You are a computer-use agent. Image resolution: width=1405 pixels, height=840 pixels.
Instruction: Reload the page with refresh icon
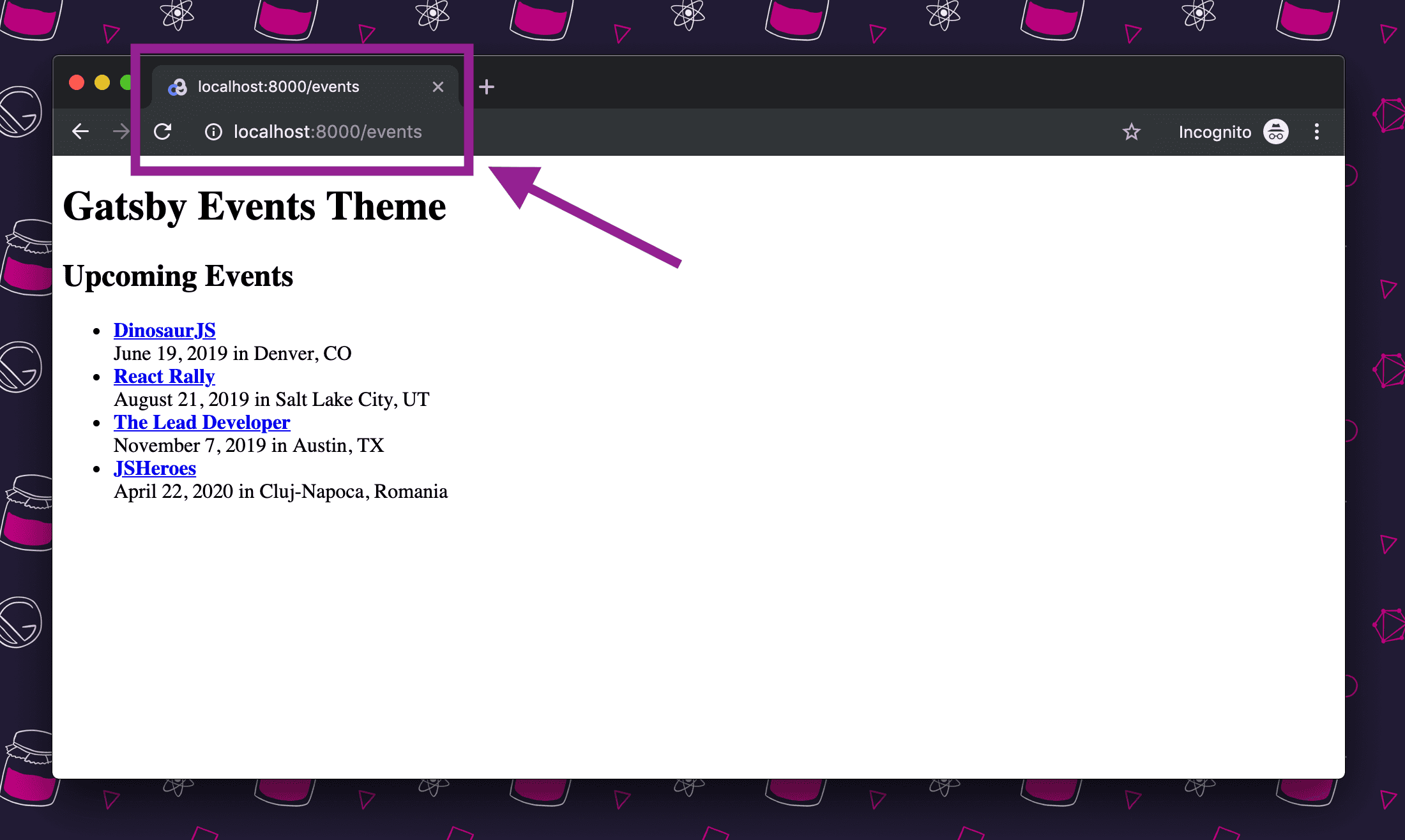(x=163, y=131)
